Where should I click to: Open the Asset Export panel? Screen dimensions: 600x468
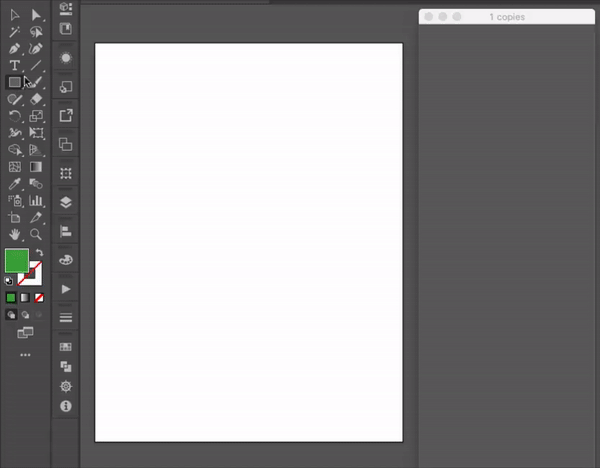pyautogui.click(x=66, y=116)
